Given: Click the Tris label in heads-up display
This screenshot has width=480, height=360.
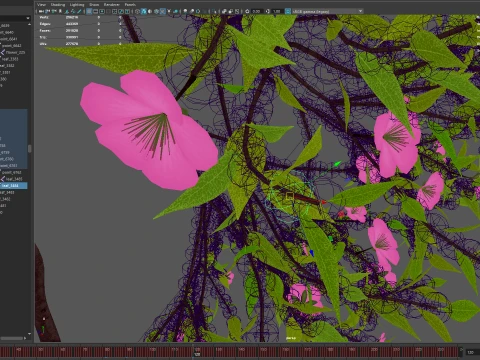Looking at the screenshot, I should click(43, 37).
